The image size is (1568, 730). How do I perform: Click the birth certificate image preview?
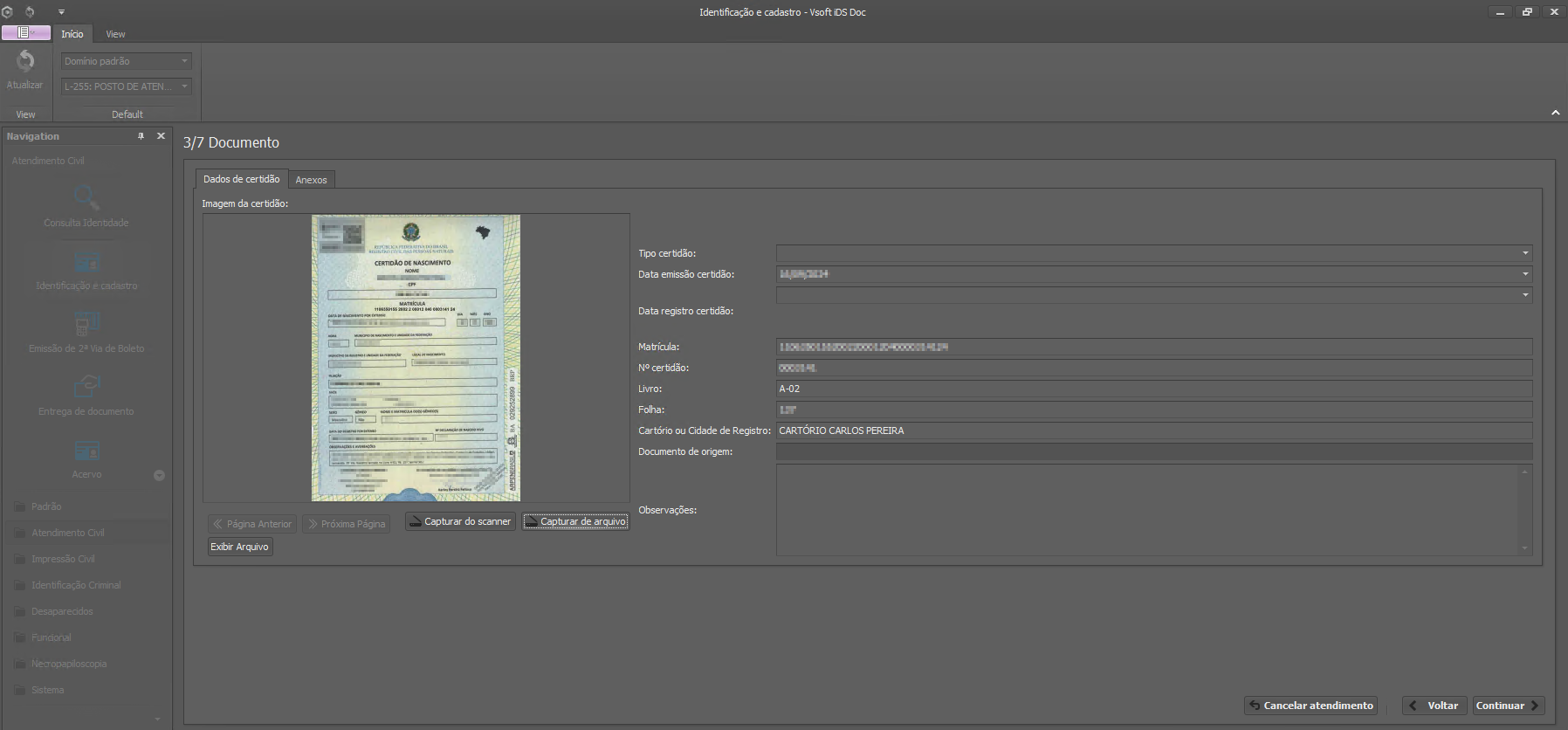416,358
